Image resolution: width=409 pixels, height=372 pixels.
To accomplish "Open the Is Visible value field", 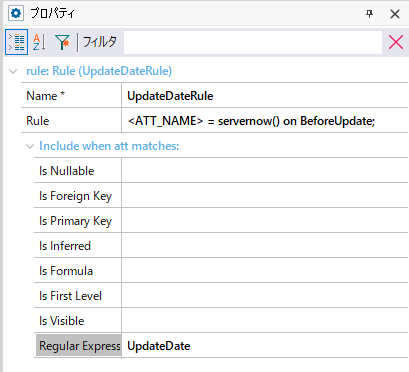I will (x=265, y=321).
